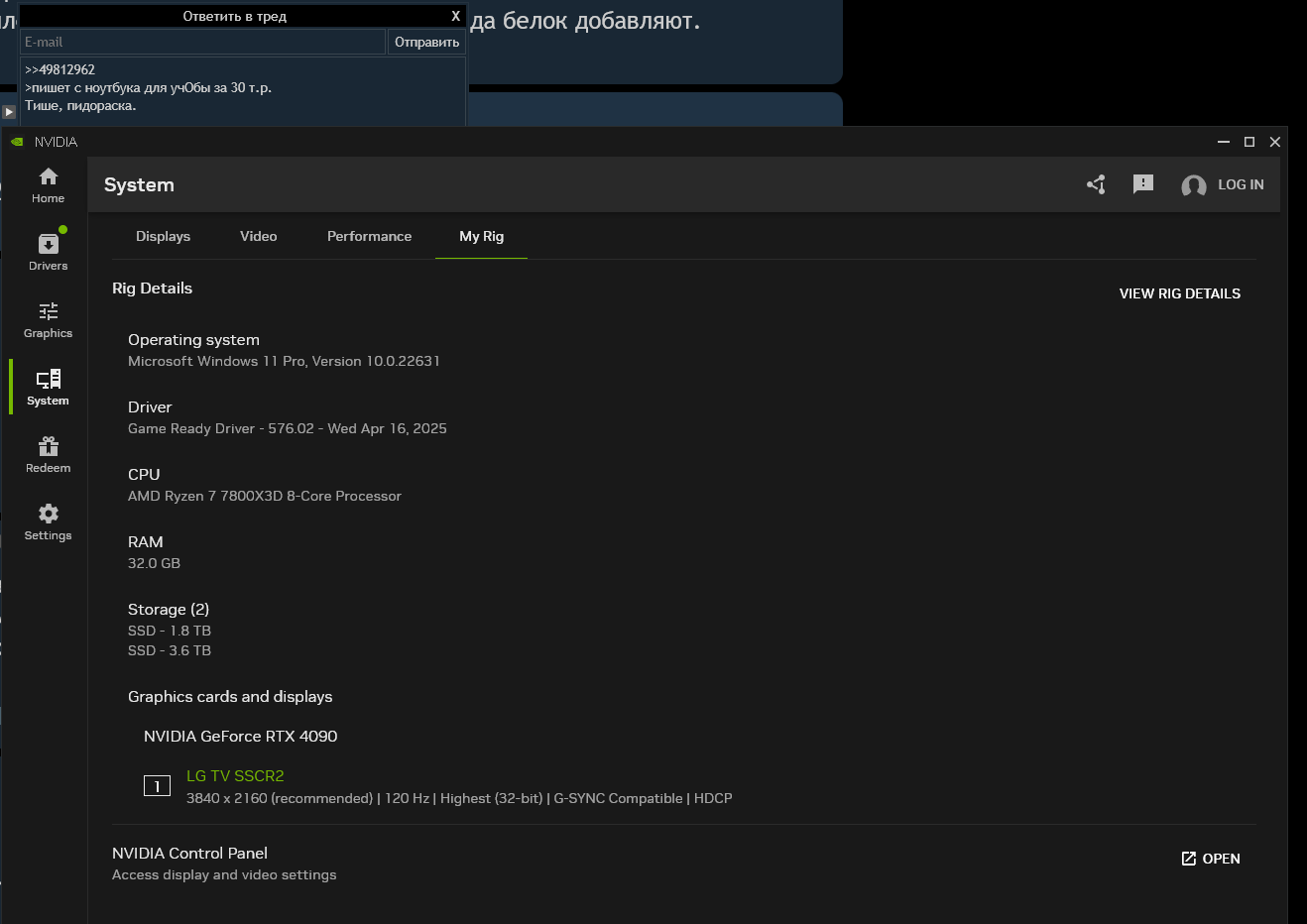
Task: Click 'Graphics cards and displays' heading
Action: pyautogui.click(x=230, y=697)
